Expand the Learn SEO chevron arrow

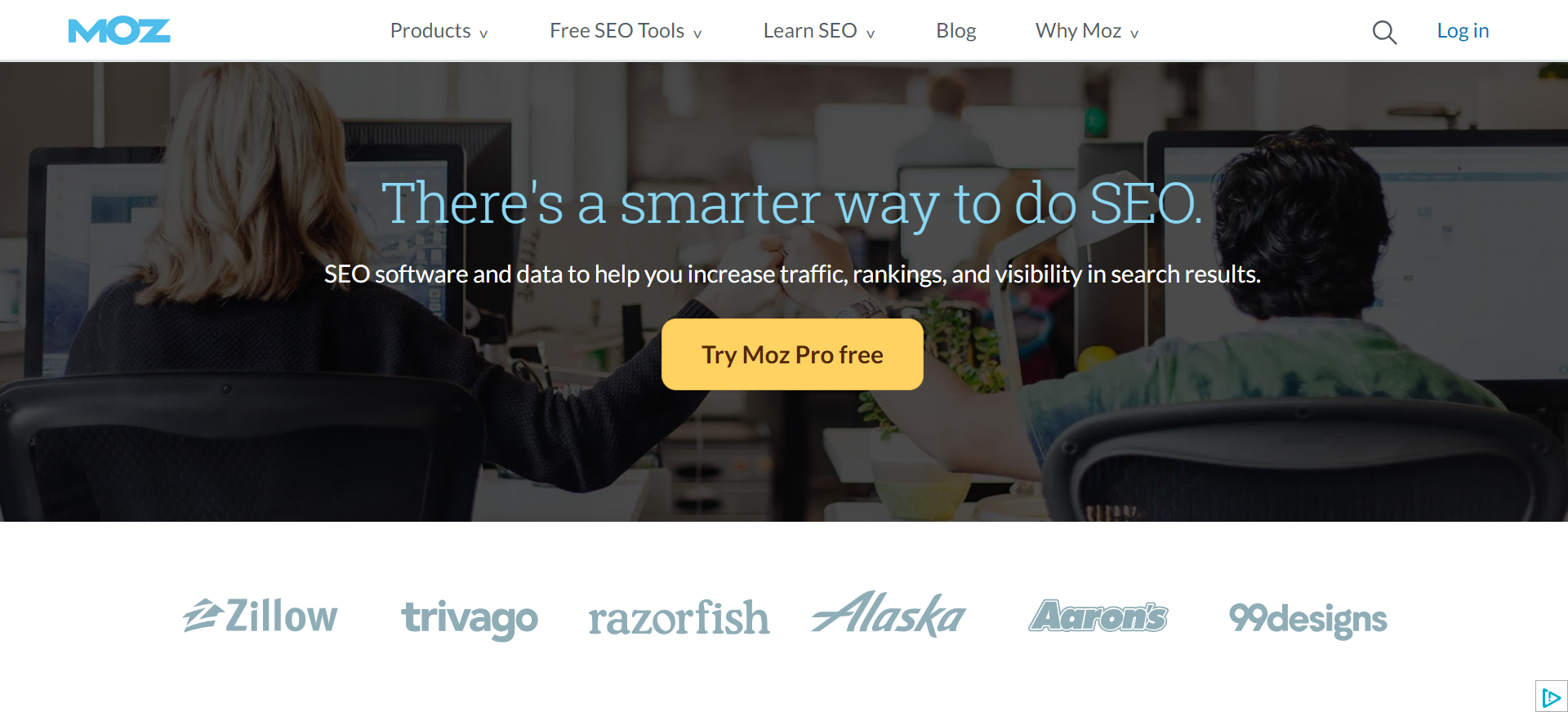tap(871, 33)
